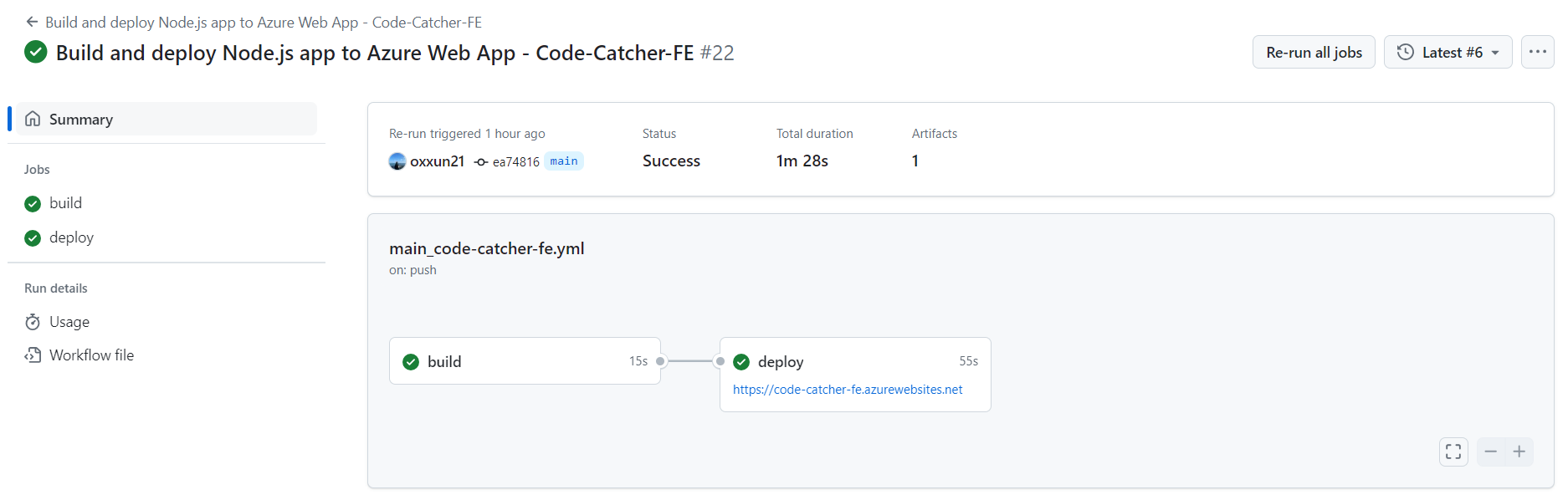The image size is (1568, 495).
Task: Open the deploy job card in the graph
Action: (x=855, y=375)
